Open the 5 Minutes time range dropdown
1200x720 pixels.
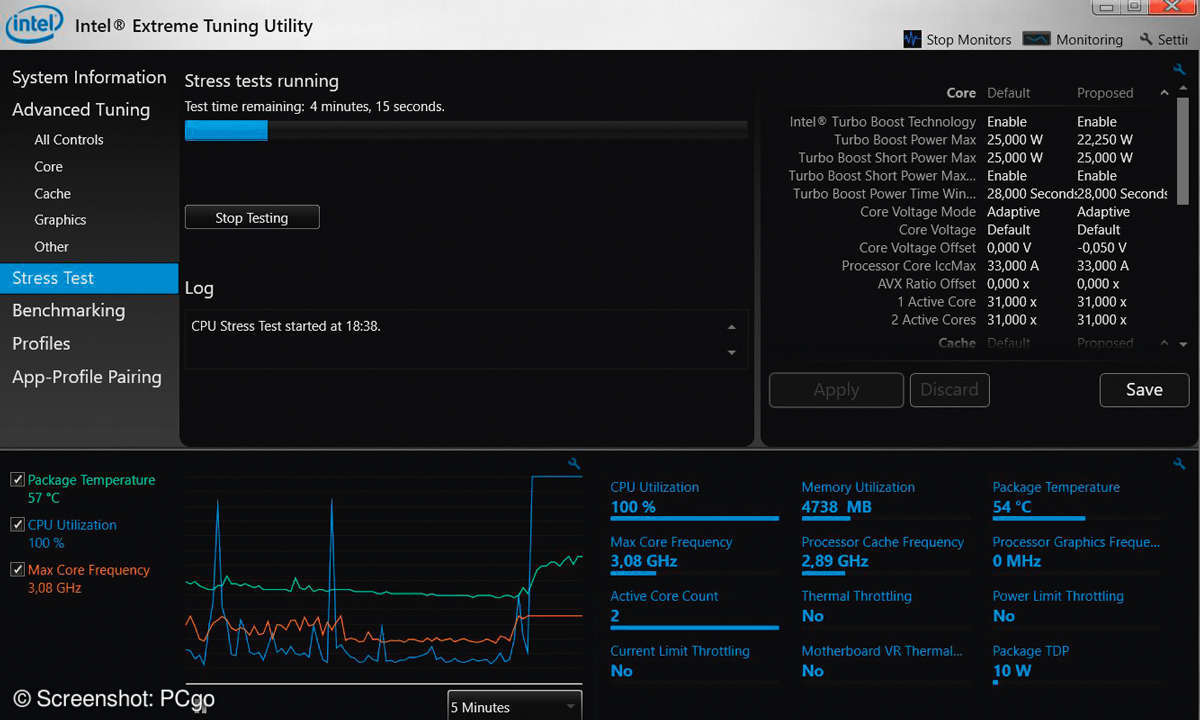[515, 706]
